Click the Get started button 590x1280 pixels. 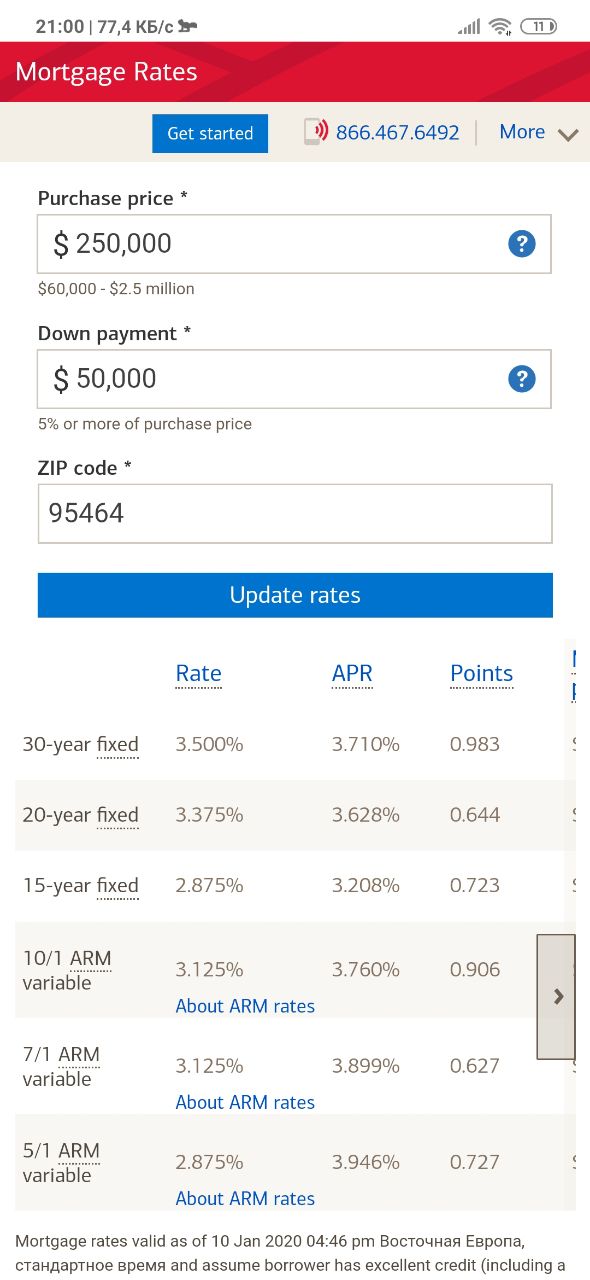pyautogui.click(x=210, y=133)
